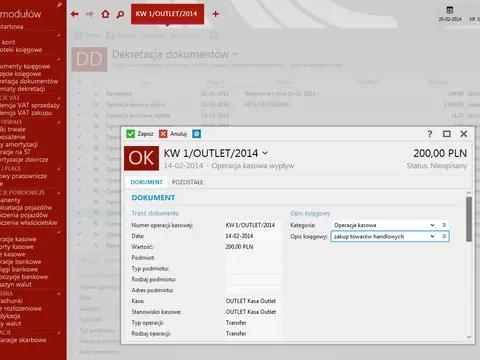Viewport: 480px width, 360px height.
Task: Click the dialog scrollbar down arrow
Action: pos(469,337)
